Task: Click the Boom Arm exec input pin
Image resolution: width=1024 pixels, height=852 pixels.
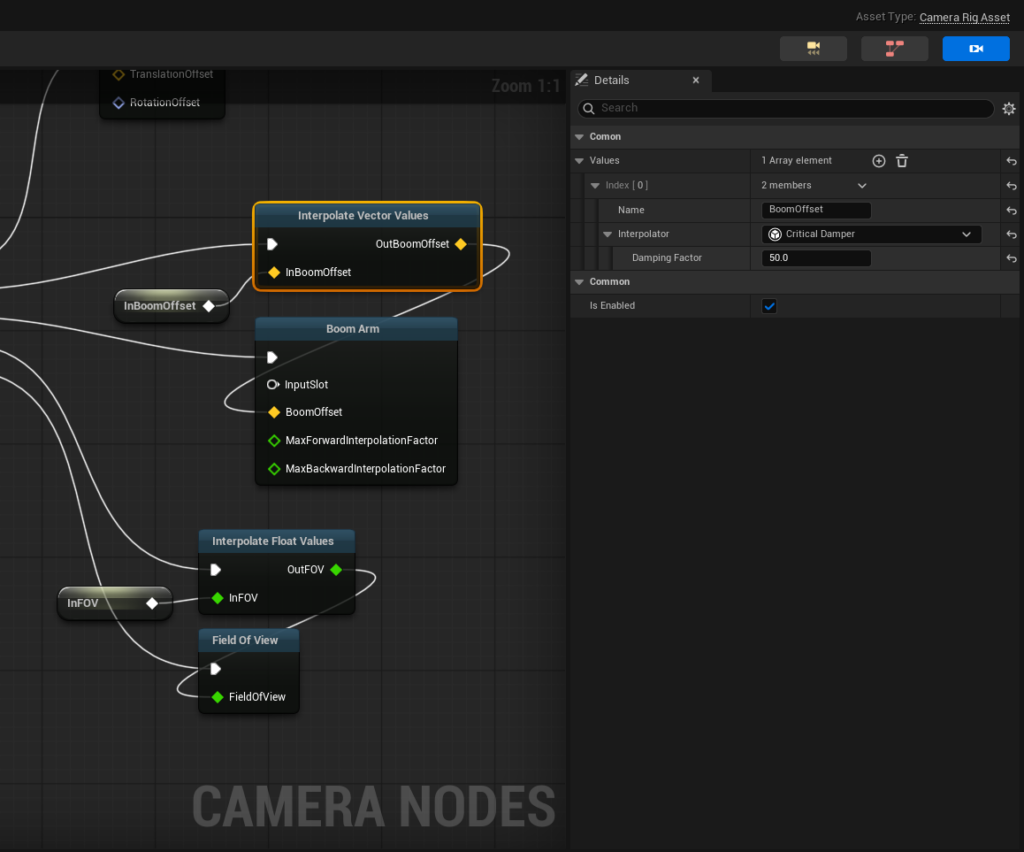Action: 272,357
